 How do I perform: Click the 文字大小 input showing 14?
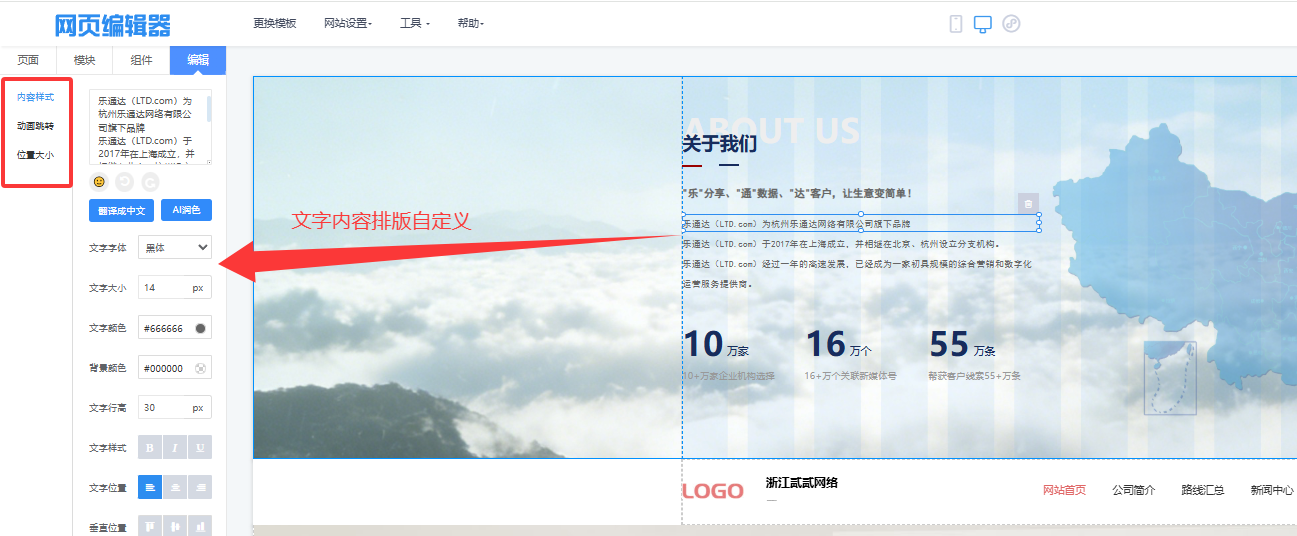pos(175,288)
